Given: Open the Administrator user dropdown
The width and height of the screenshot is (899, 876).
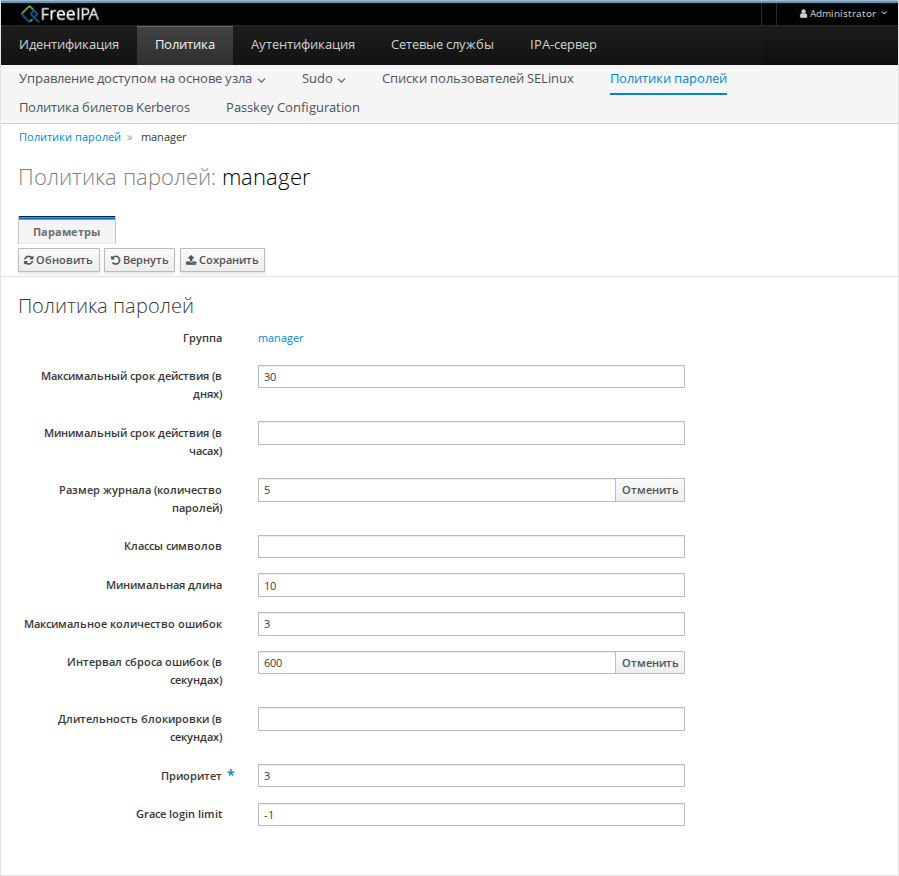Looking at the screenshot, I should 843,14.
